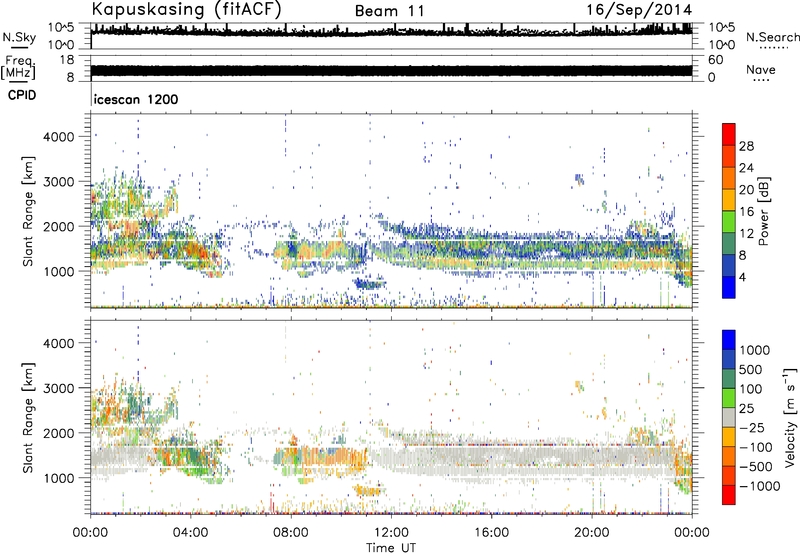Click the light green 25–100 Velocity segment

point(729,398)
